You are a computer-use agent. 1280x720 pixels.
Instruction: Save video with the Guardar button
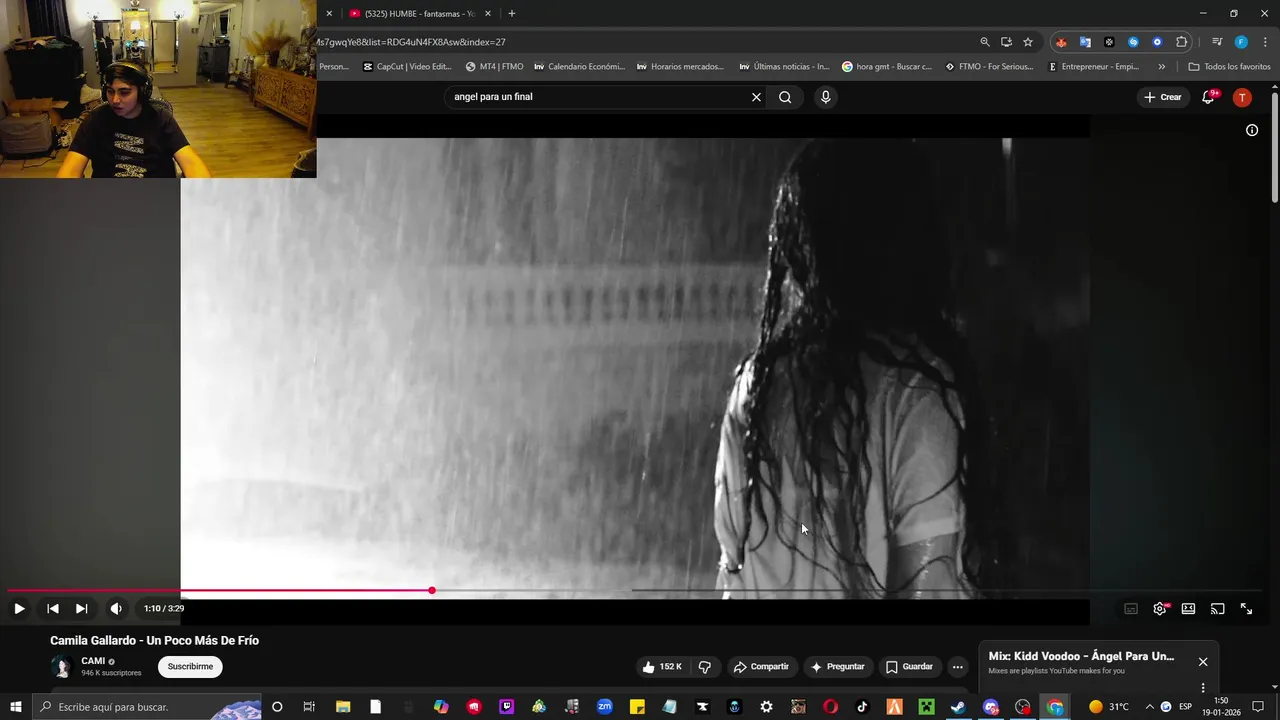tap(909, 667)
